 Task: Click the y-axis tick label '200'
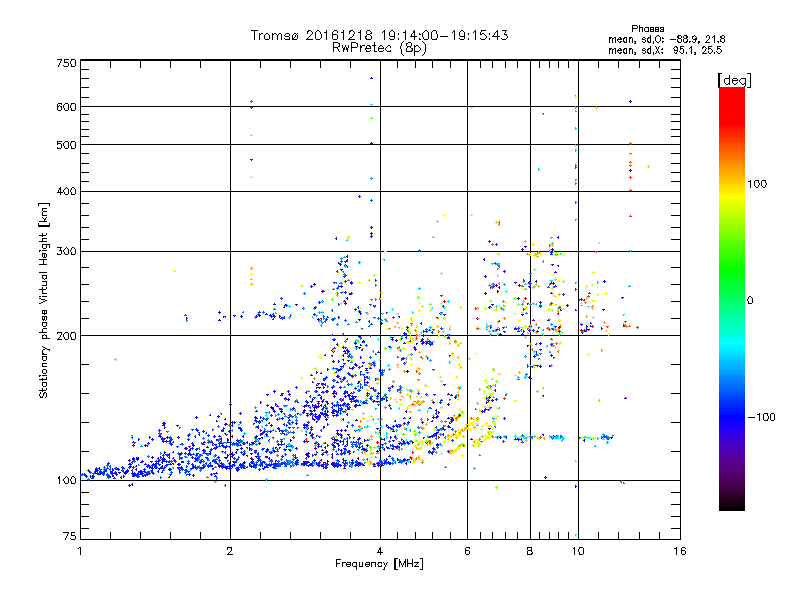67,336
